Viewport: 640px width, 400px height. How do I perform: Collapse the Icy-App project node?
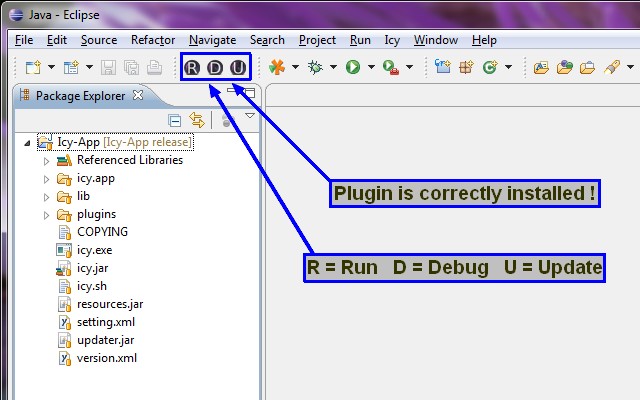point(27,143)
